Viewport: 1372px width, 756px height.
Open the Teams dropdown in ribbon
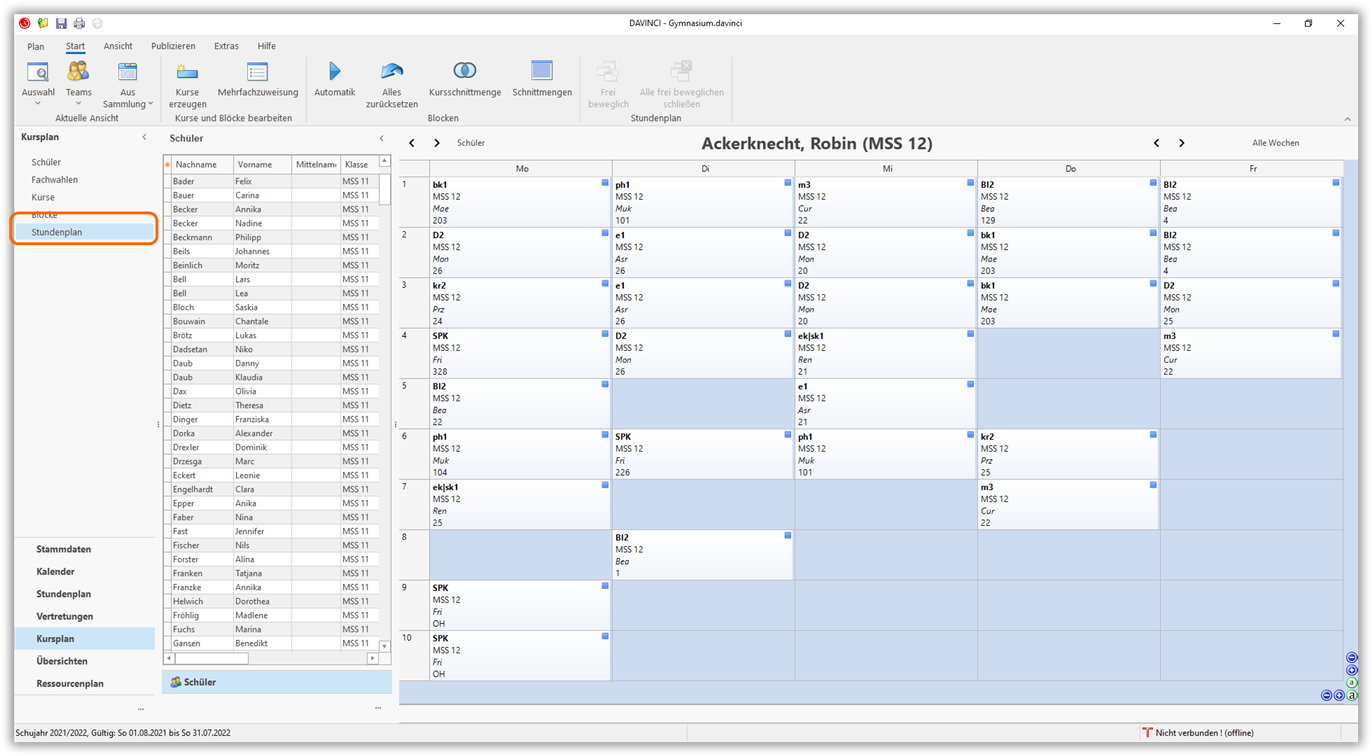click(x=78, y=103)
